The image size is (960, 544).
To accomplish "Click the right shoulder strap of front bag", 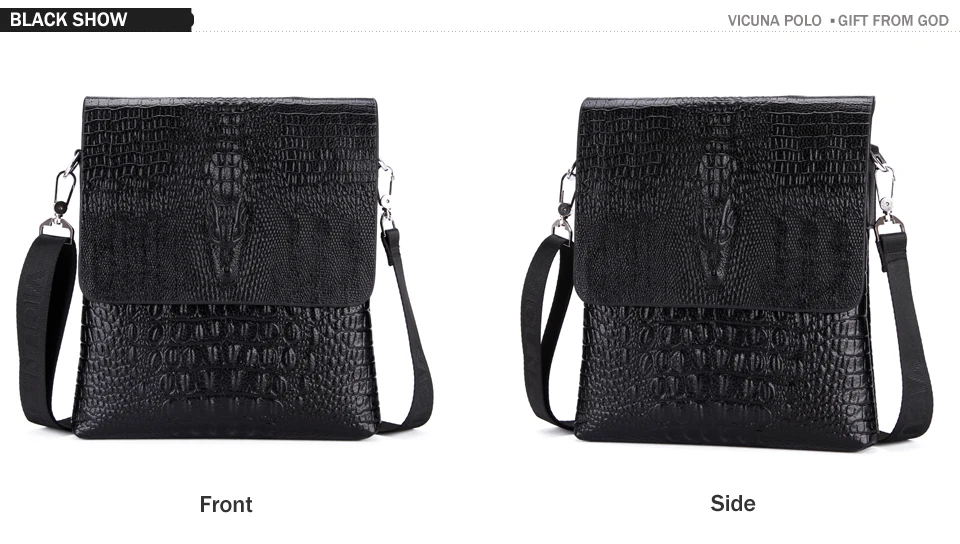I will click(x=407, y=330).
